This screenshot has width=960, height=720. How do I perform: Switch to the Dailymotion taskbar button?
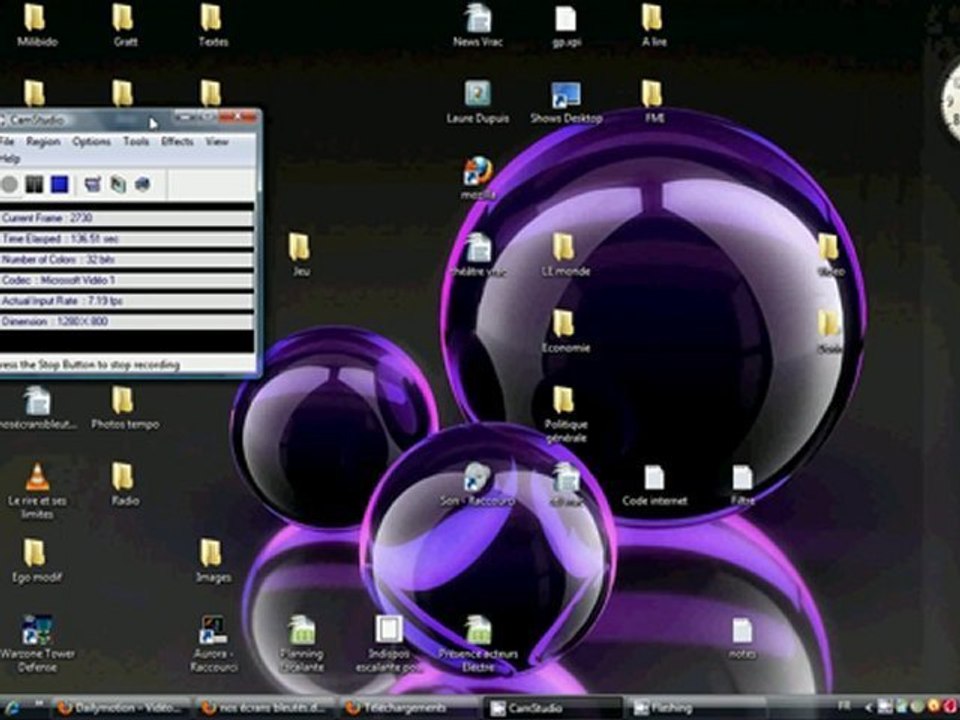118,708
